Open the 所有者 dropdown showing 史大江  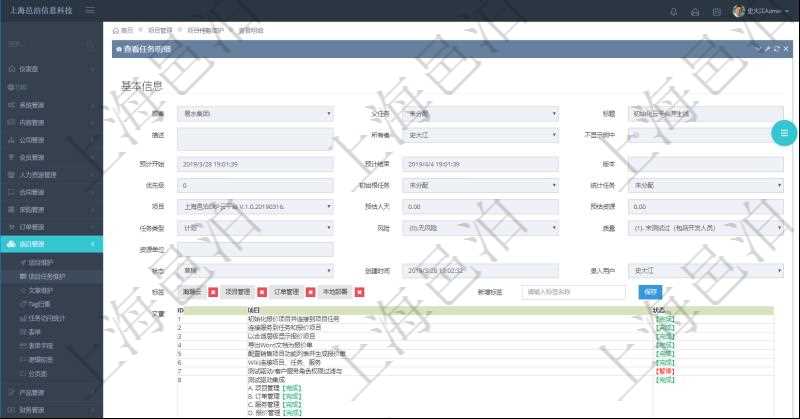pyautogui.click(x=480, y=135)
